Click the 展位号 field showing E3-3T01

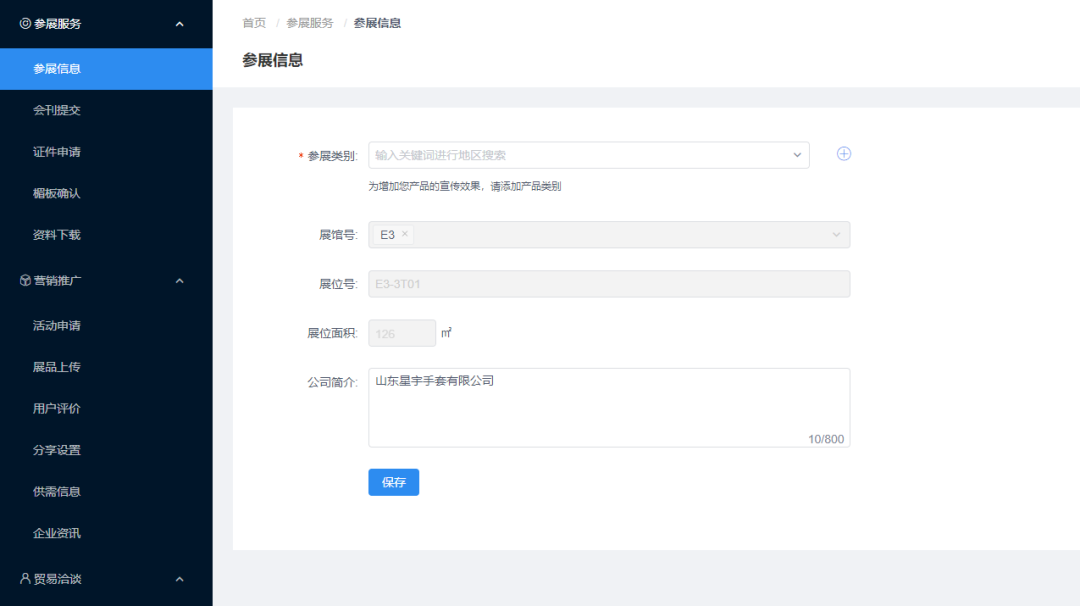click(x=609, y=284)
